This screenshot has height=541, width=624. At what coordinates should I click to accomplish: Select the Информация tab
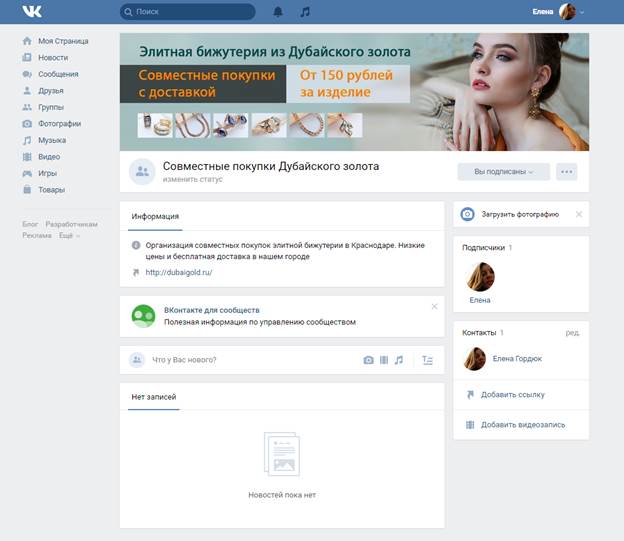[155, 216]
